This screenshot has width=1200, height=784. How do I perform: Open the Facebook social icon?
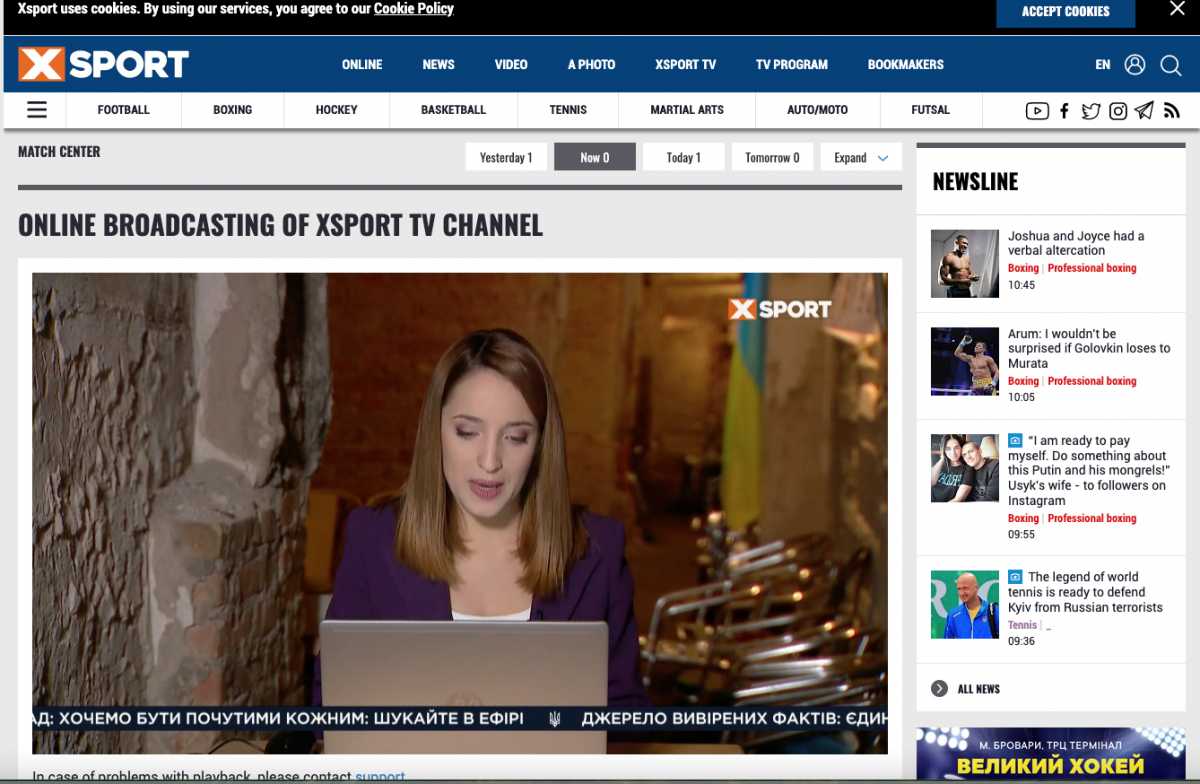pos(1064,111)
